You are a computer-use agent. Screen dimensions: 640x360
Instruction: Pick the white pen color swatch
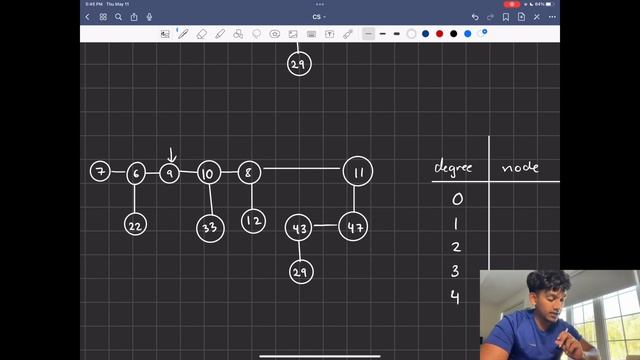(x=411, y=34)
